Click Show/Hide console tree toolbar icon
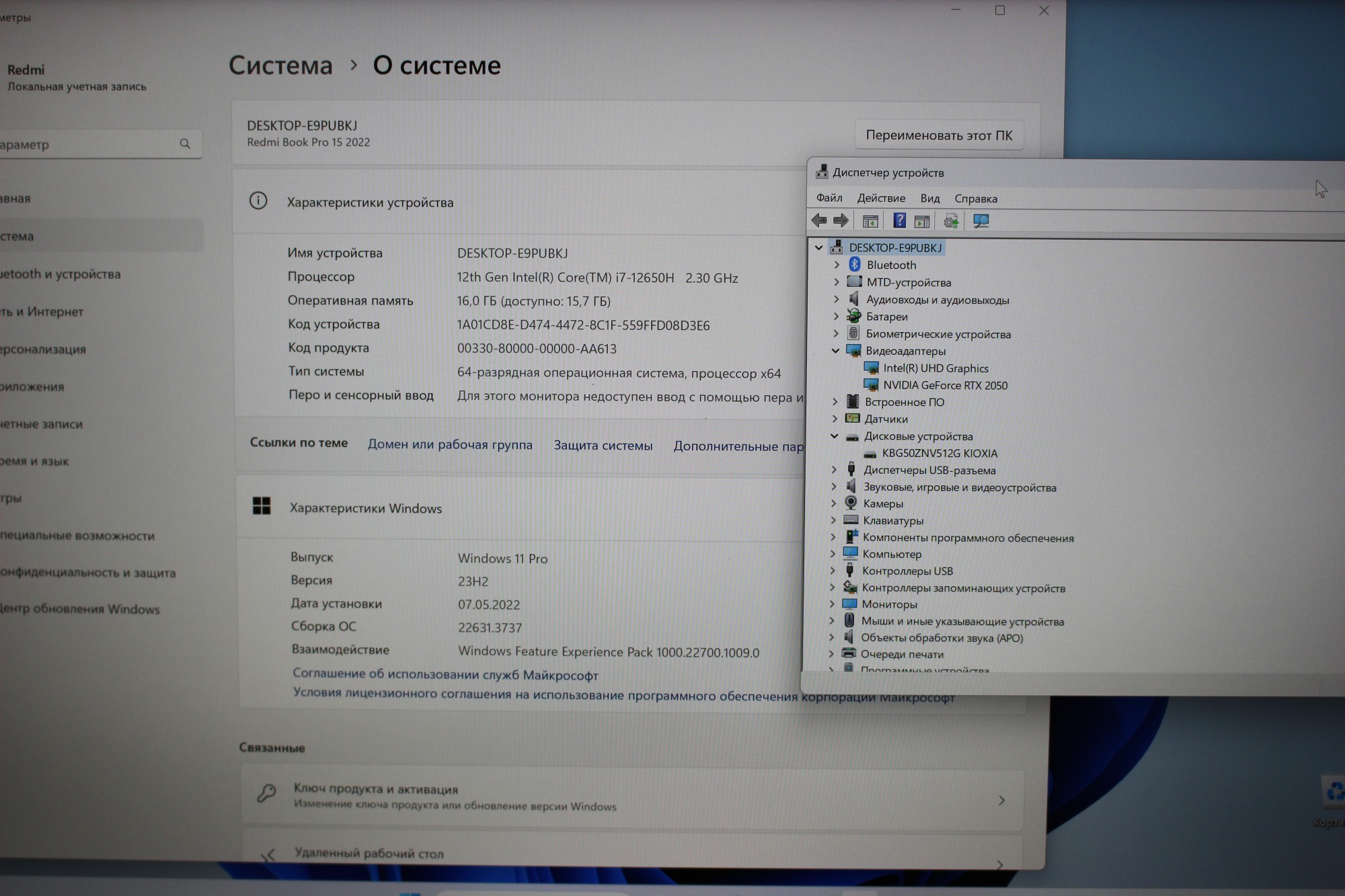 tap(870, 221)
